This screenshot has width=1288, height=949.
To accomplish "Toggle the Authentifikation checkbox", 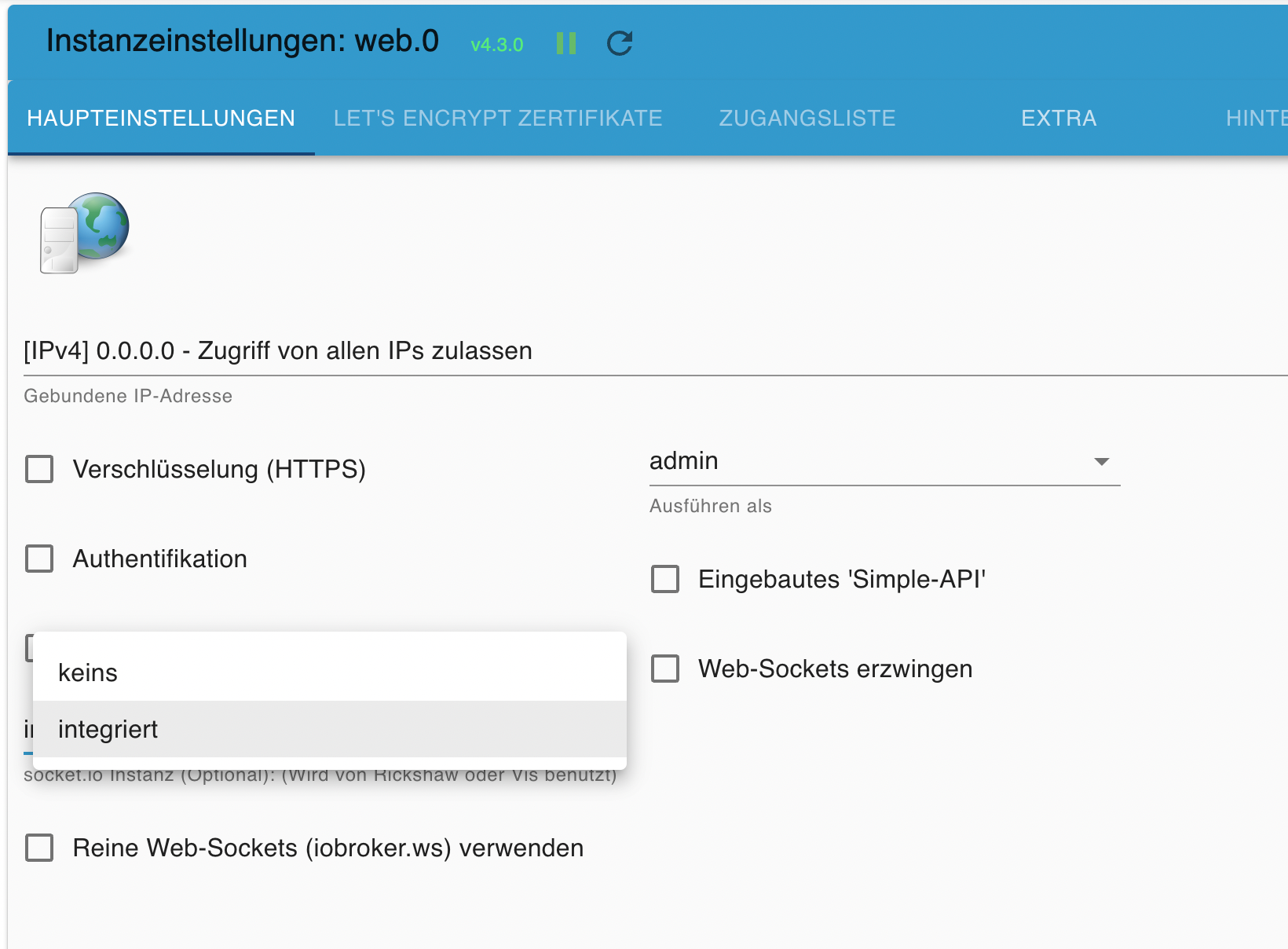I will point(39,559).
